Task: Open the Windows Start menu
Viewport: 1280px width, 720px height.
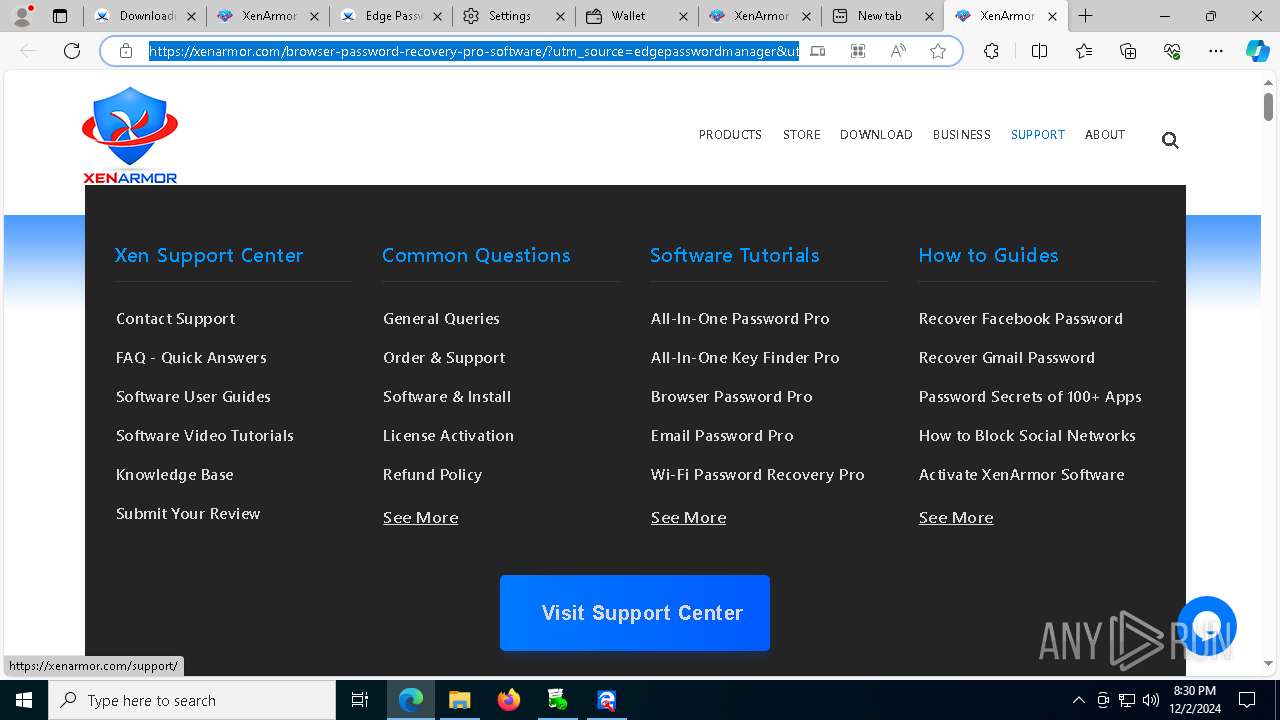Action: point(24,700)
